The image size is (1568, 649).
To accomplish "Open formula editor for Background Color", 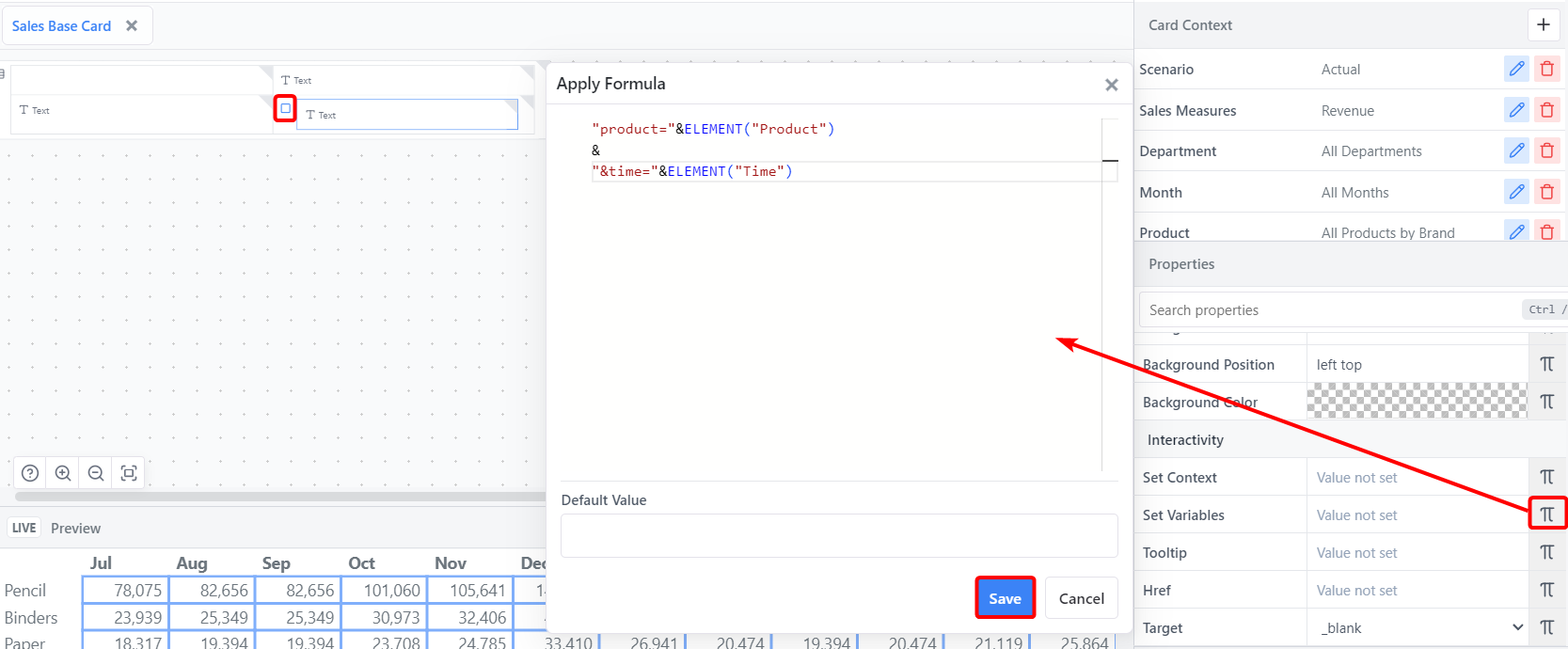I will (1547, 402).
